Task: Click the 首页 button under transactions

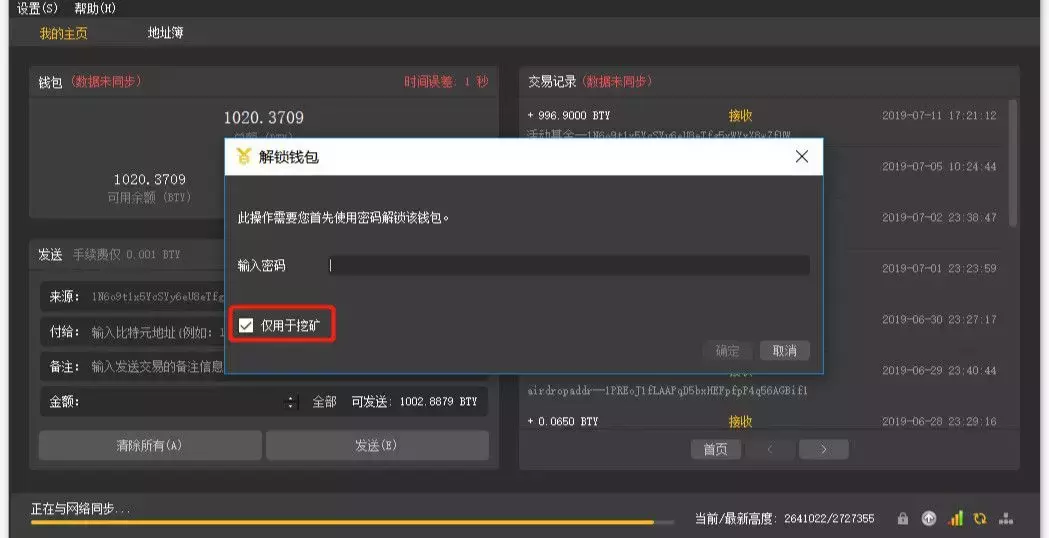Action: (715, 449)
